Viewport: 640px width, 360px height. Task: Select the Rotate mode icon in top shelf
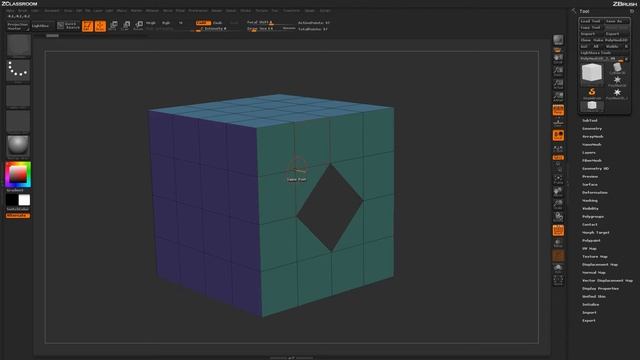pos(139,26)
